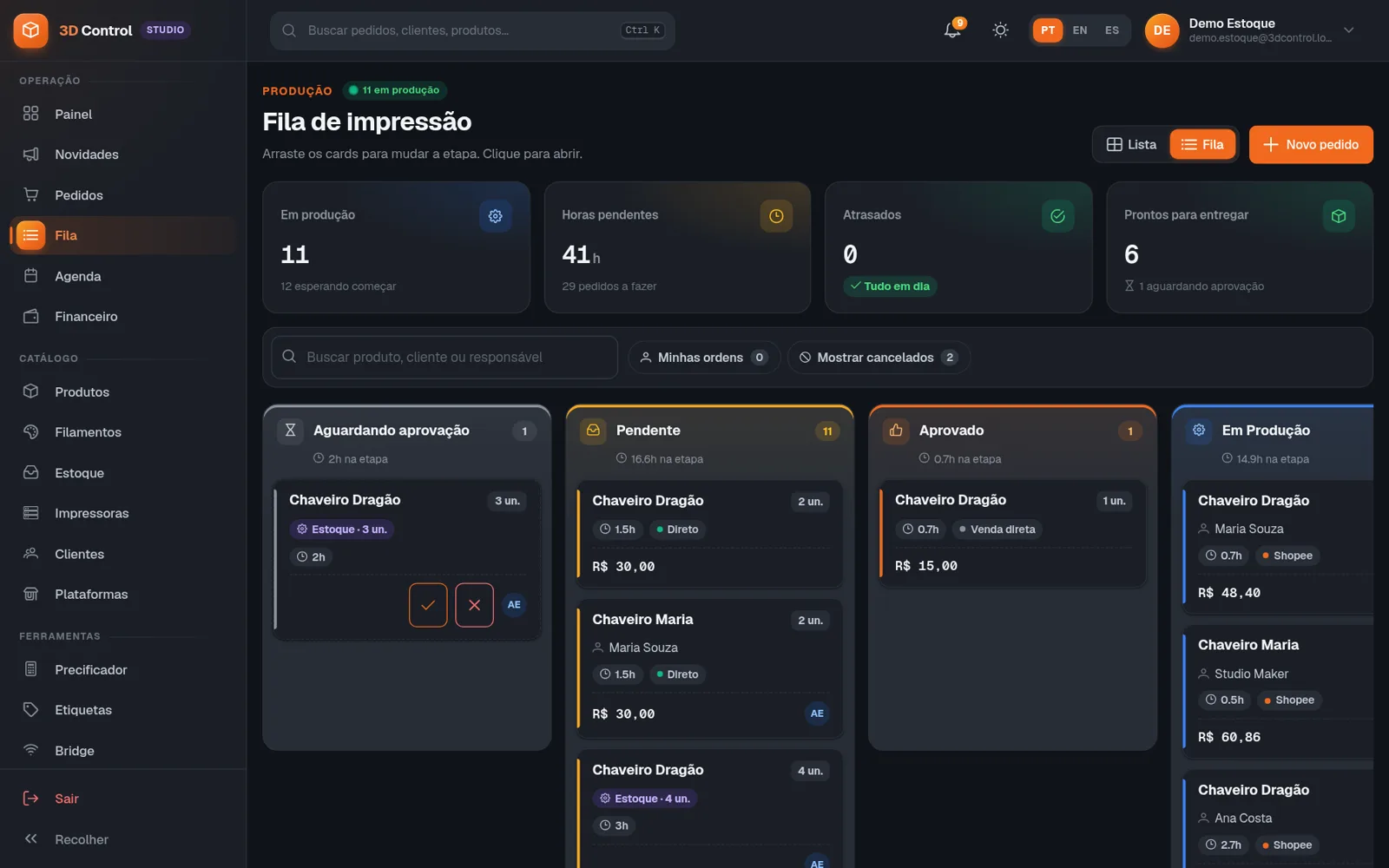Screen dimensions: 1389x868
Task: Open notifications bell
Action: 952,30
